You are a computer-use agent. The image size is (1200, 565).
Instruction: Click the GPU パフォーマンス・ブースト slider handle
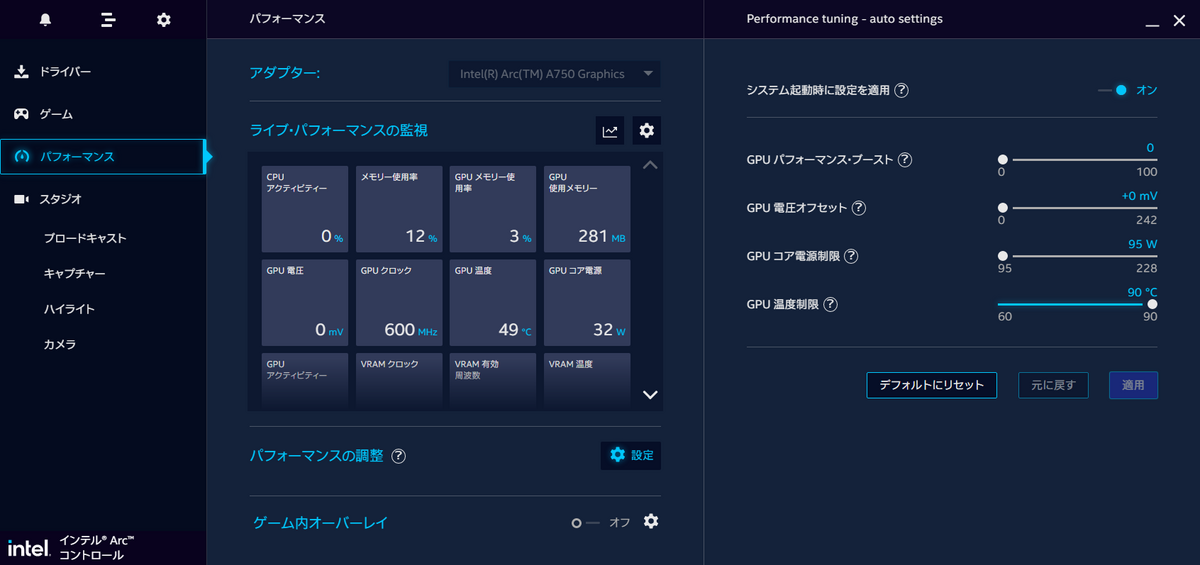click(x=1002, y=160)
